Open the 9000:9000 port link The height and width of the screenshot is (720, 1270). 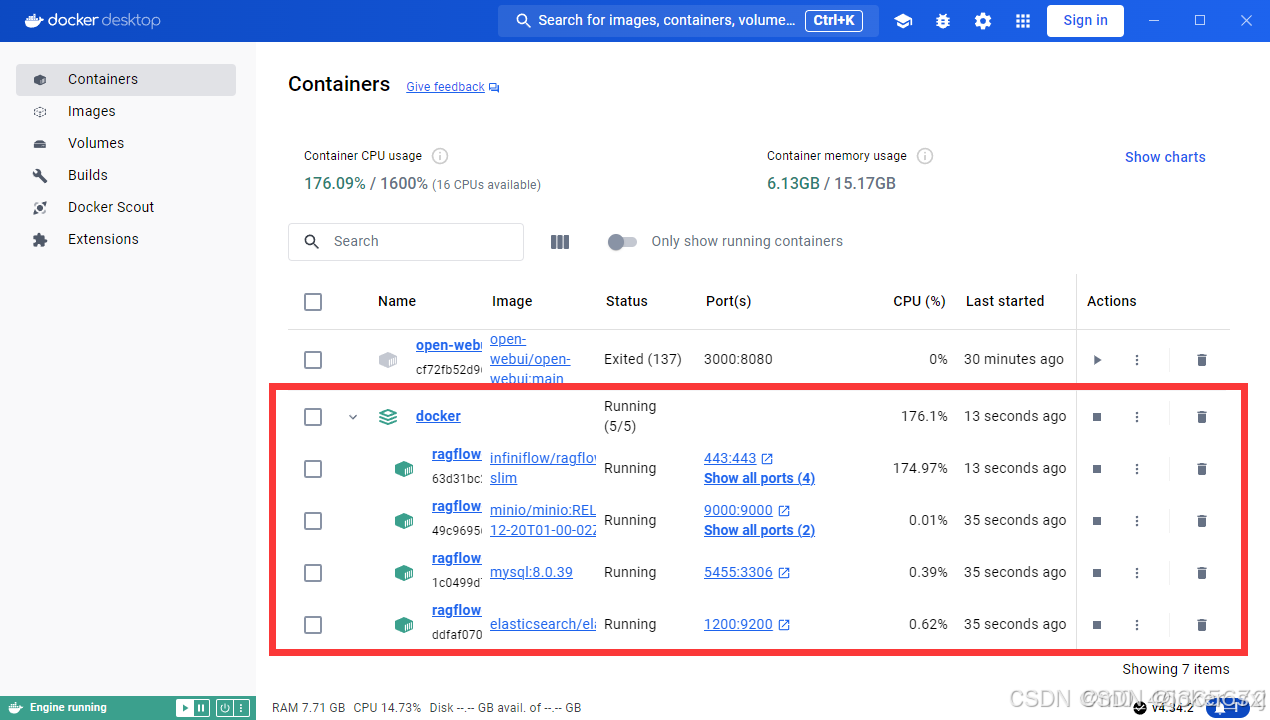tap(747, 511)
